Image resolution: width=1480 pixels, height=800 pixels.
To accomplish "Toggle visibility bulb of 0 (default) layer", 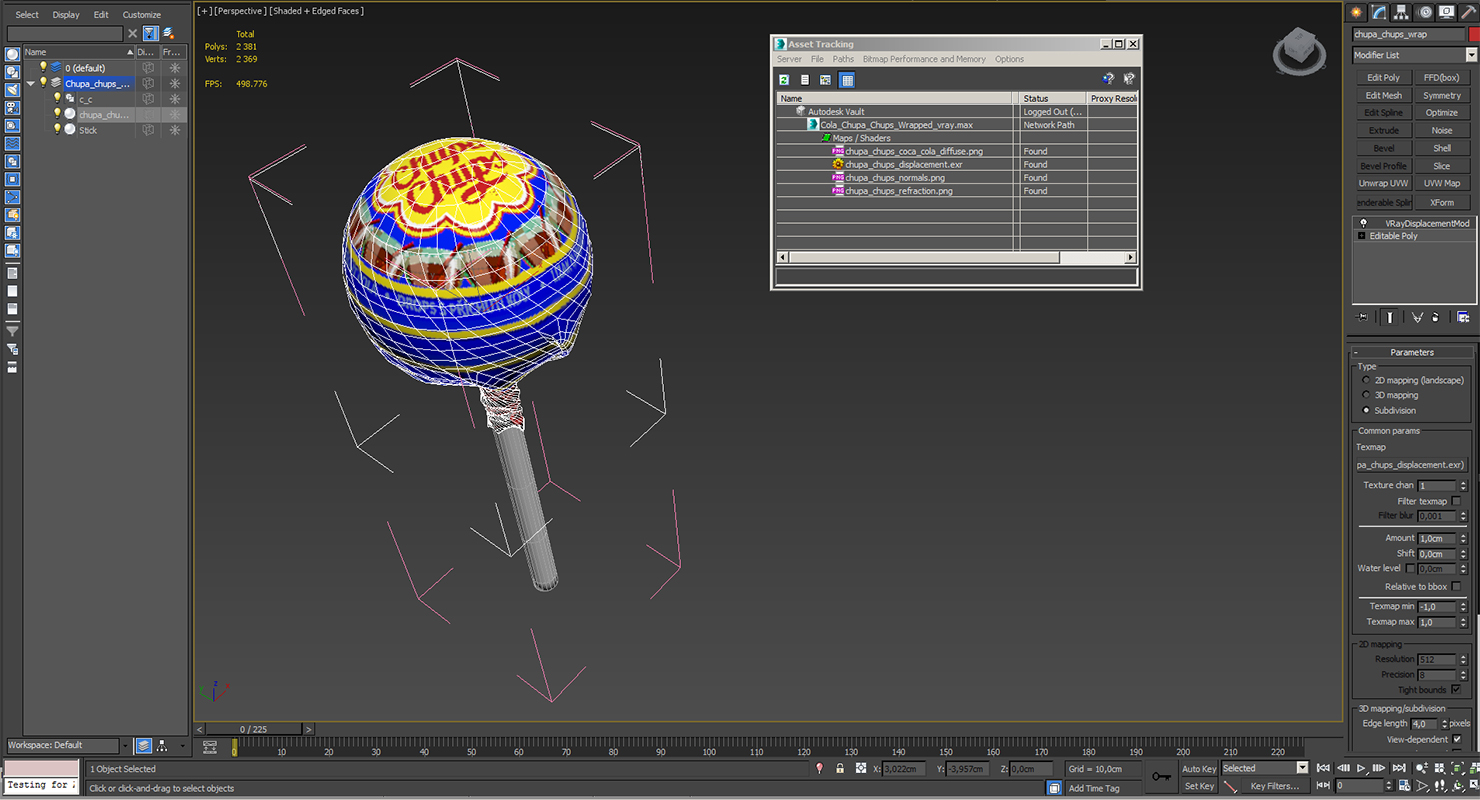I will 43,67.
